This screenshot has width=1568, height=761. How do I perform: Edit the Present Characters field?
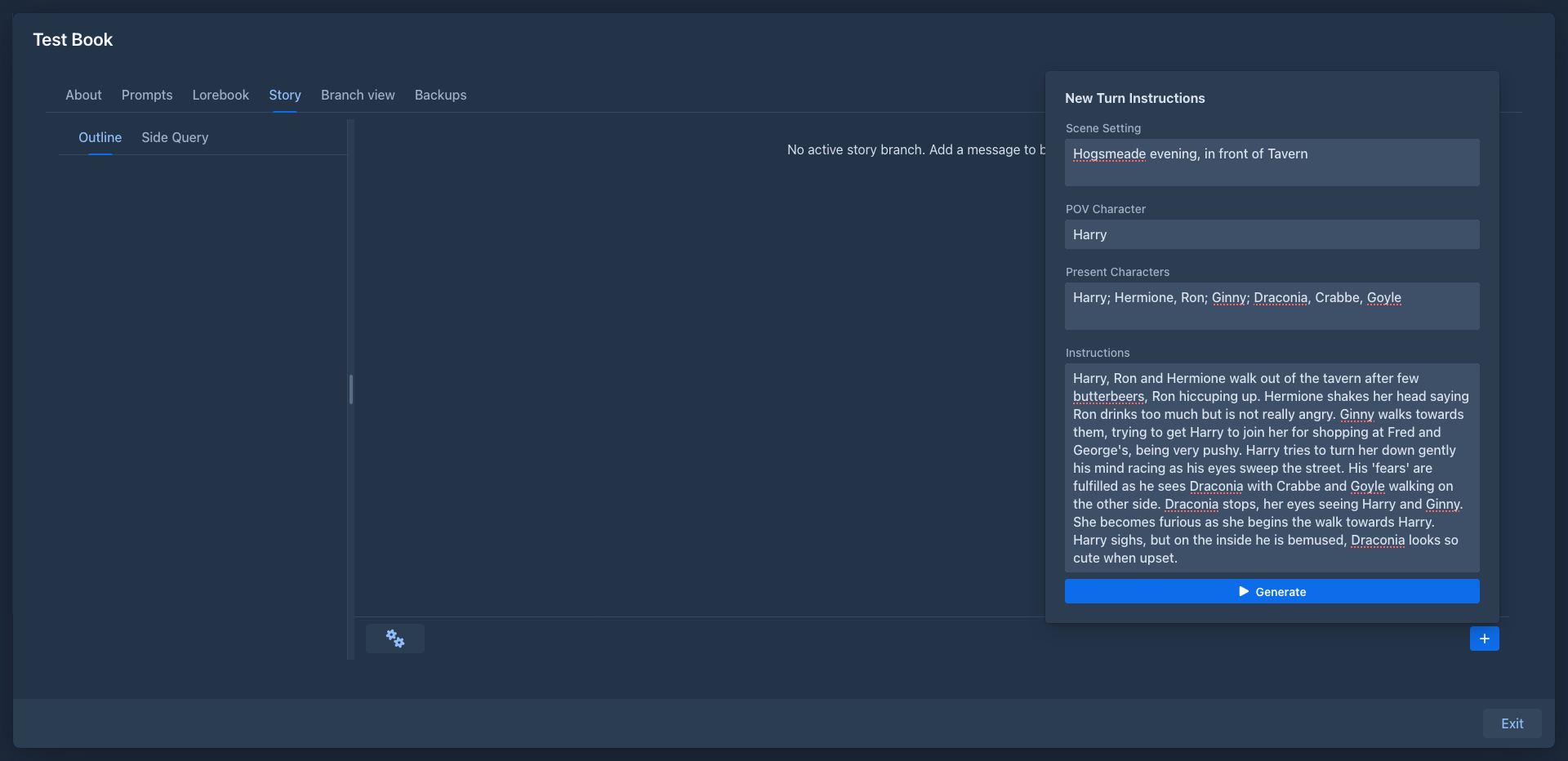pos(1272,306)
